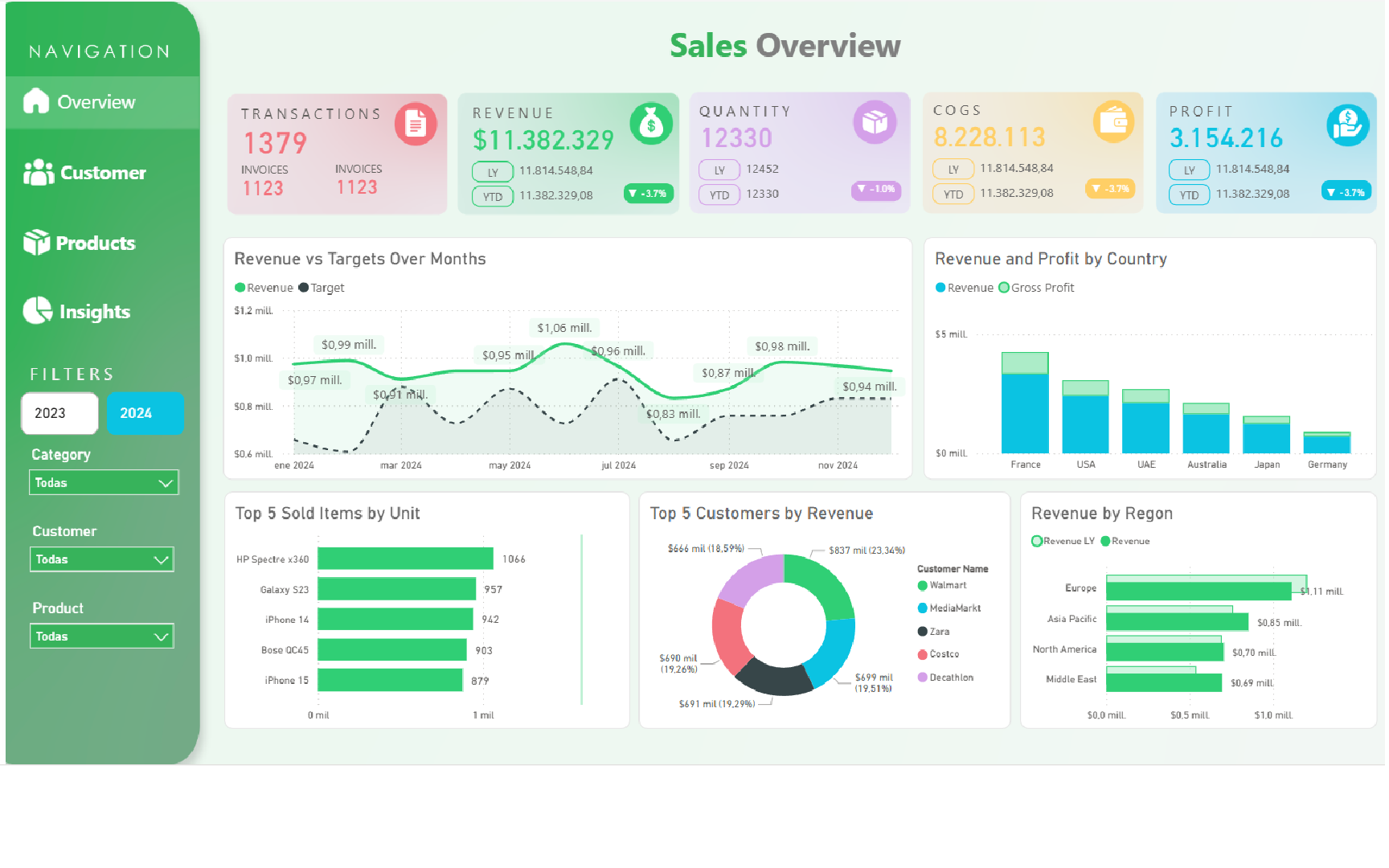Select the 2023 year filter
Viewport: 1389px width, 868px height.
(x=59, y=413)
